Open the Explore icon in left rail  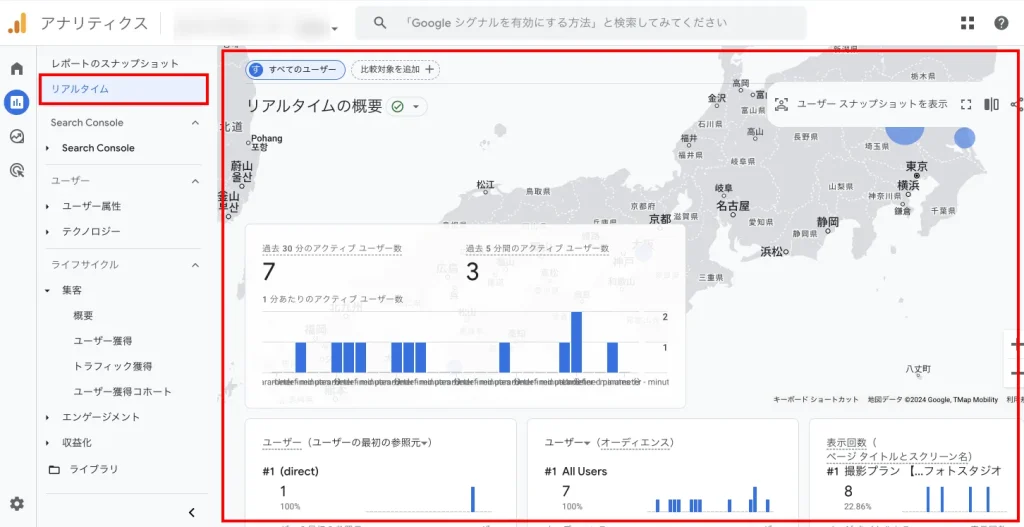click(x=17, y=136)
